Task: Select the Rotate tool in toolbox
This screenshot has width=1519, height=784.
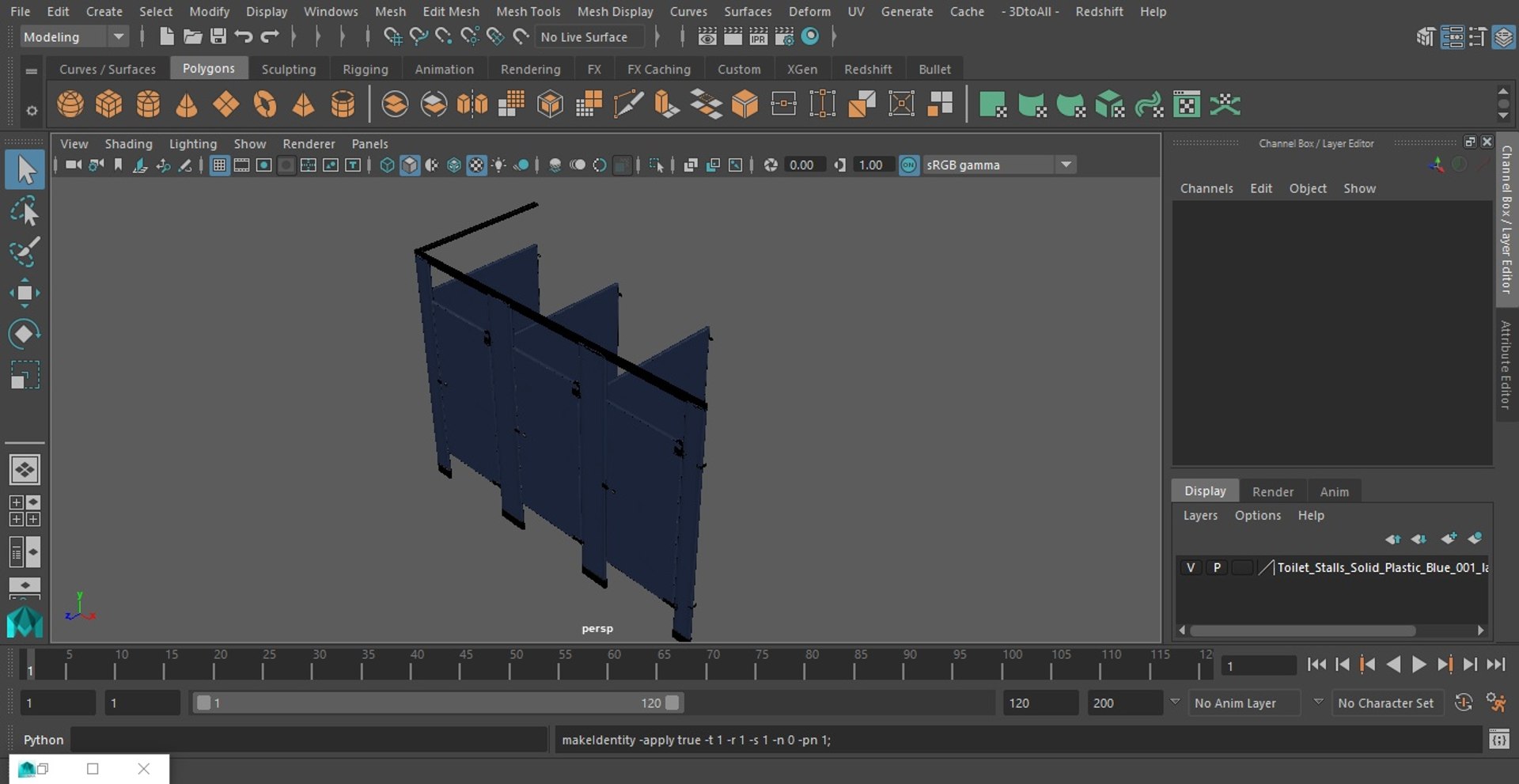Action: (x=25, y=333)
